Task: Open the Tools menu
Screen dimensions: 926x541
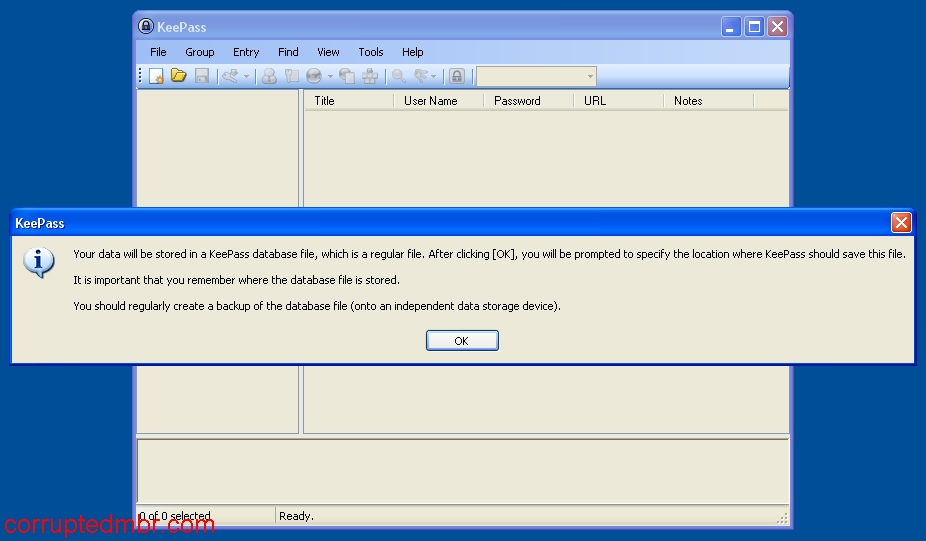Action: point(371,52)
